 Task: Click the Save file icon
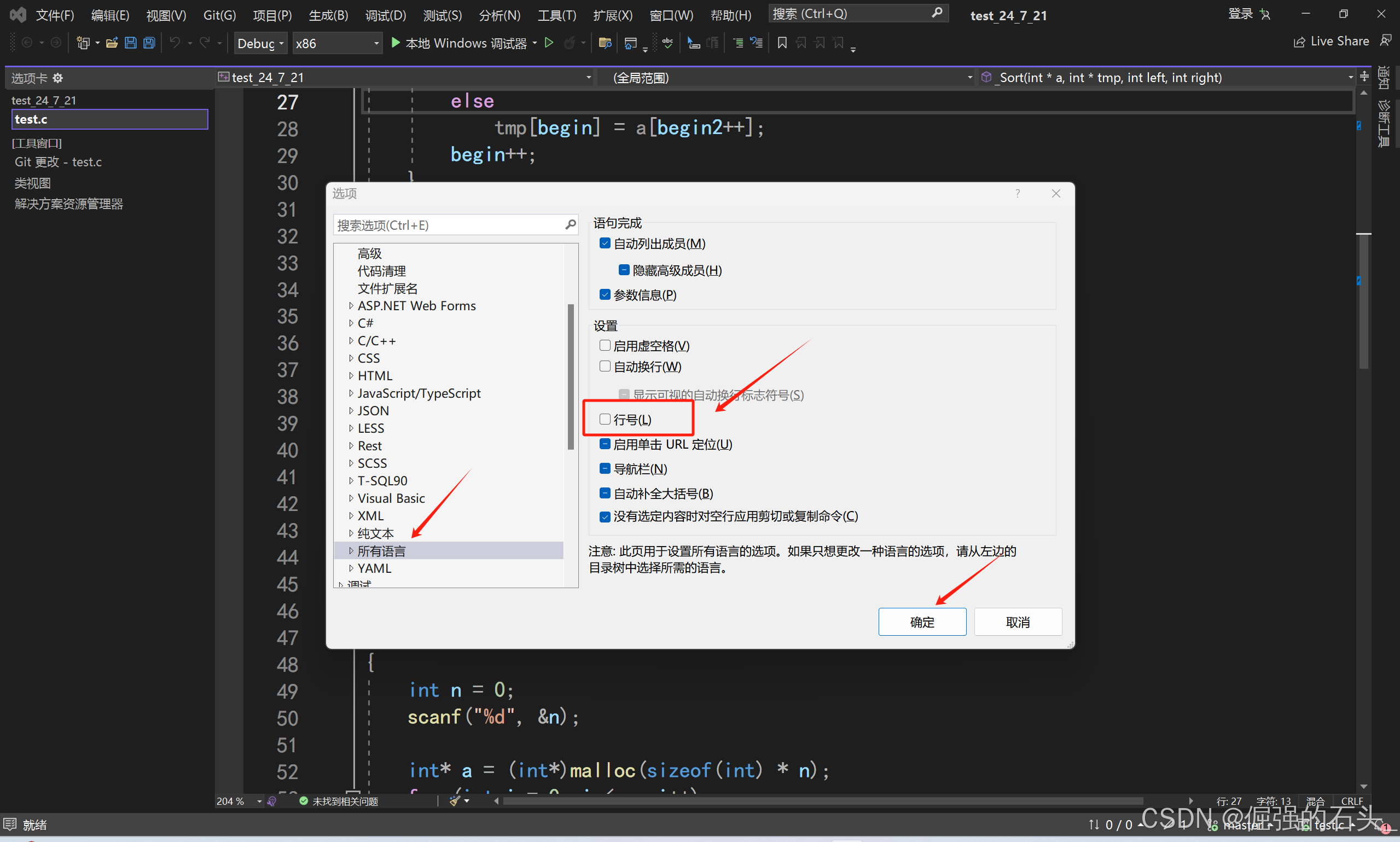130,43
